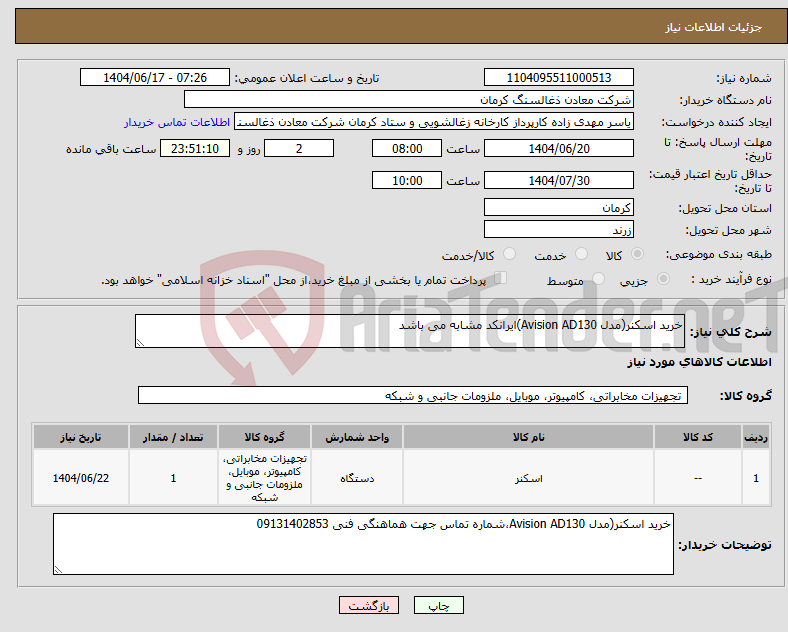Click the شرح کلی نیاز label
This screenshot has height=632, width=788.
(730, 332)
